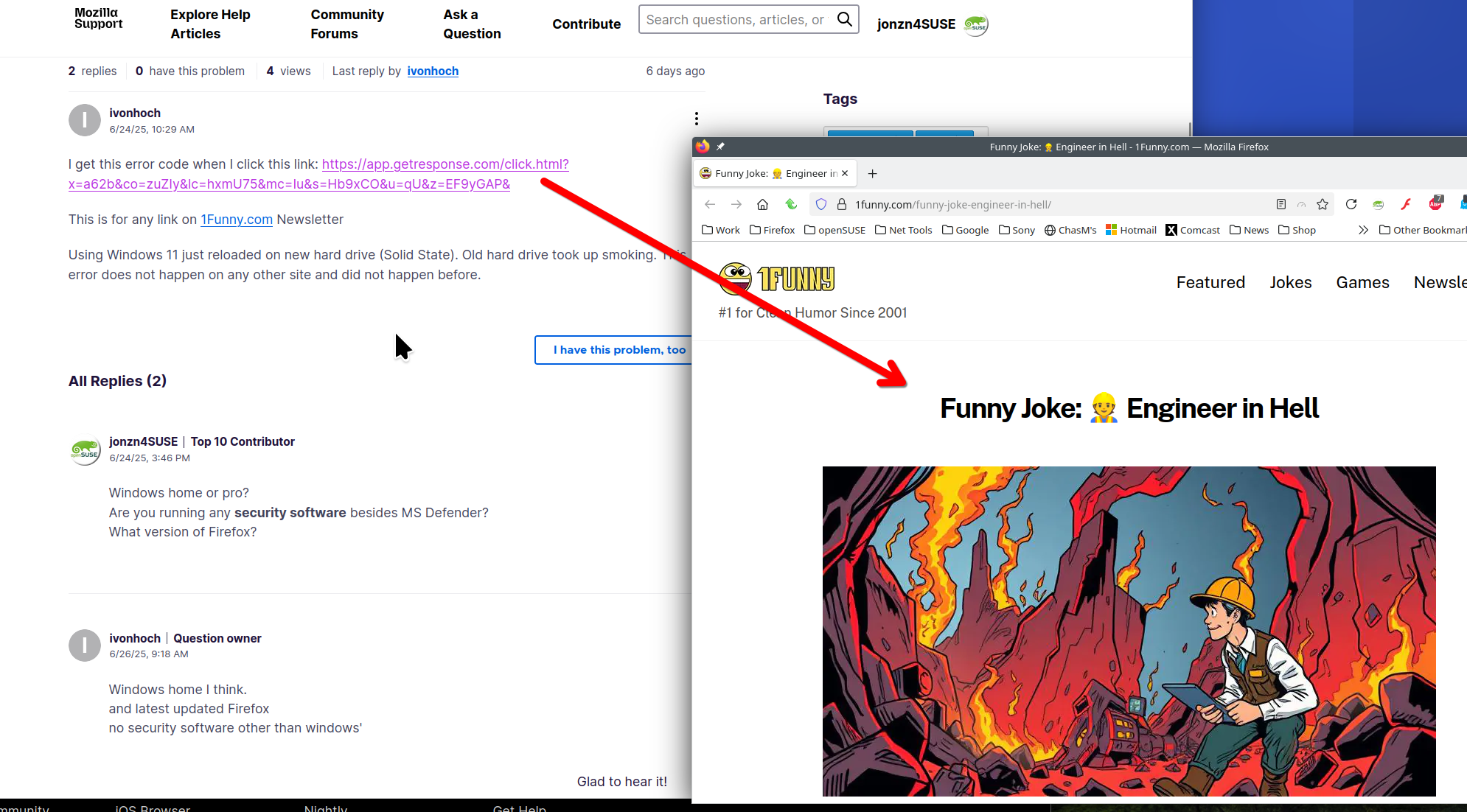Open the Google bookmarks folder
This screenshot has width=1467, height=812.
pyautogui.click(x=965, y=230)
